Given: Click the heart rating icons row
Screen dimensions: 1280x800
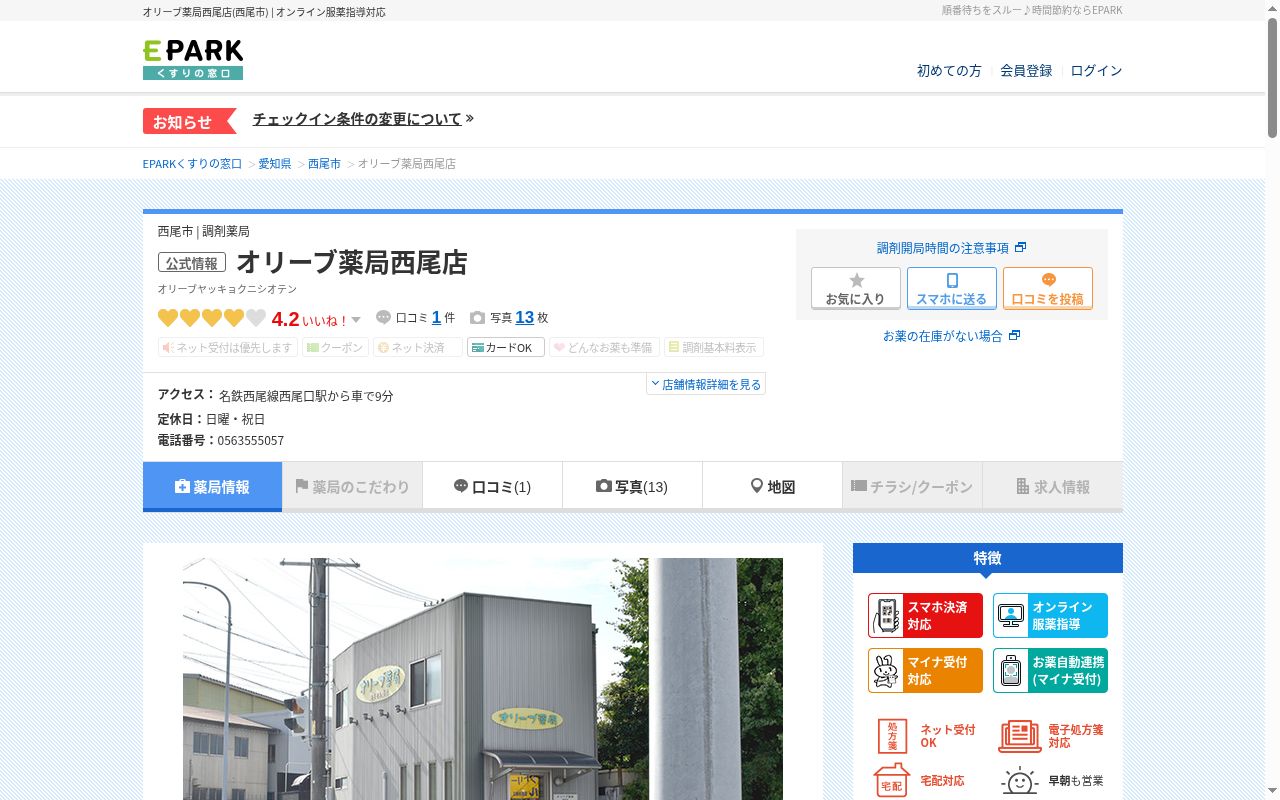Looking at the screenshot, I should tap(212, 318).
